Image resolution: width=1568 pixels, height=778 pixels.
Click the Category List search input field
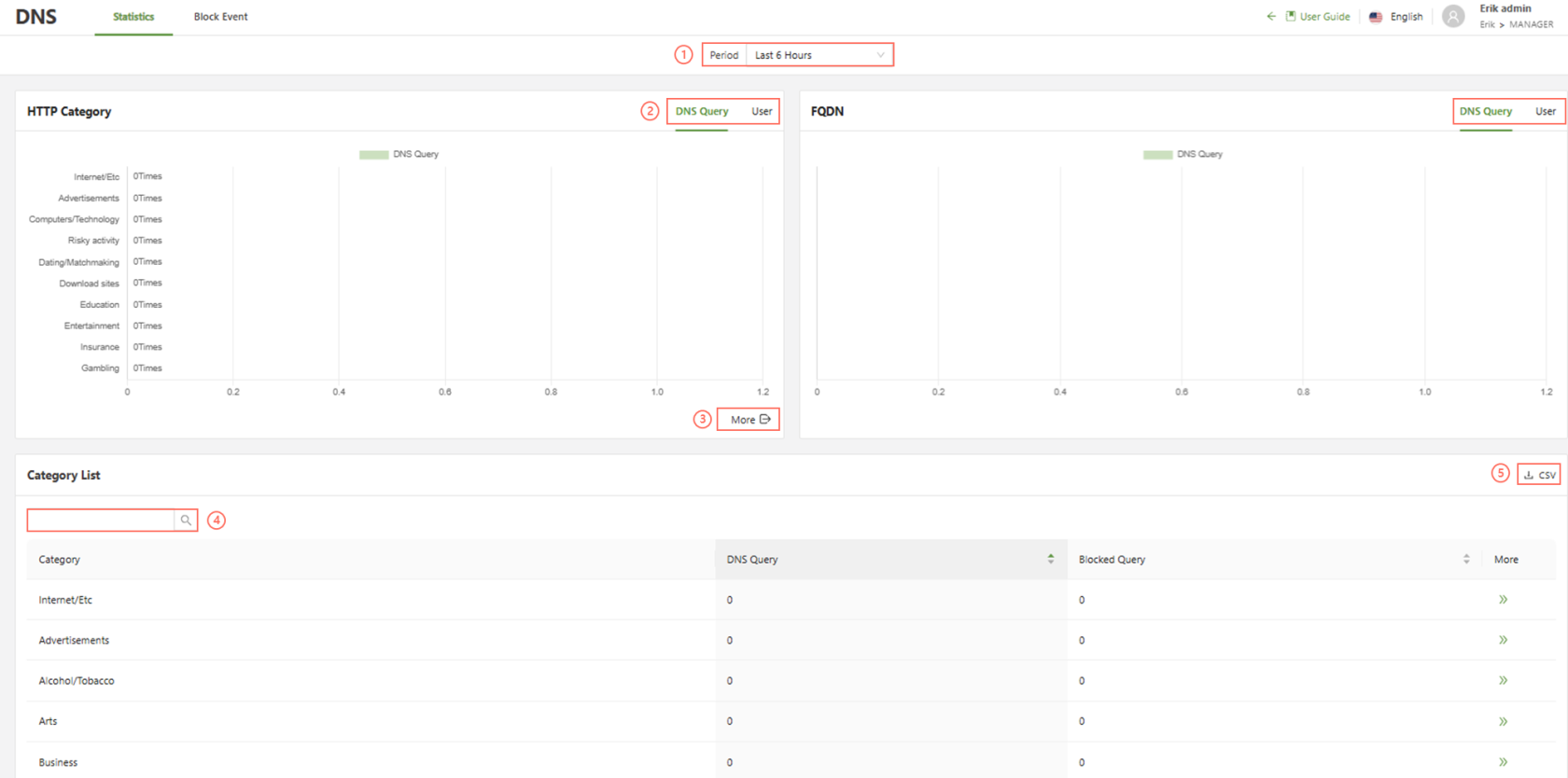101,521
